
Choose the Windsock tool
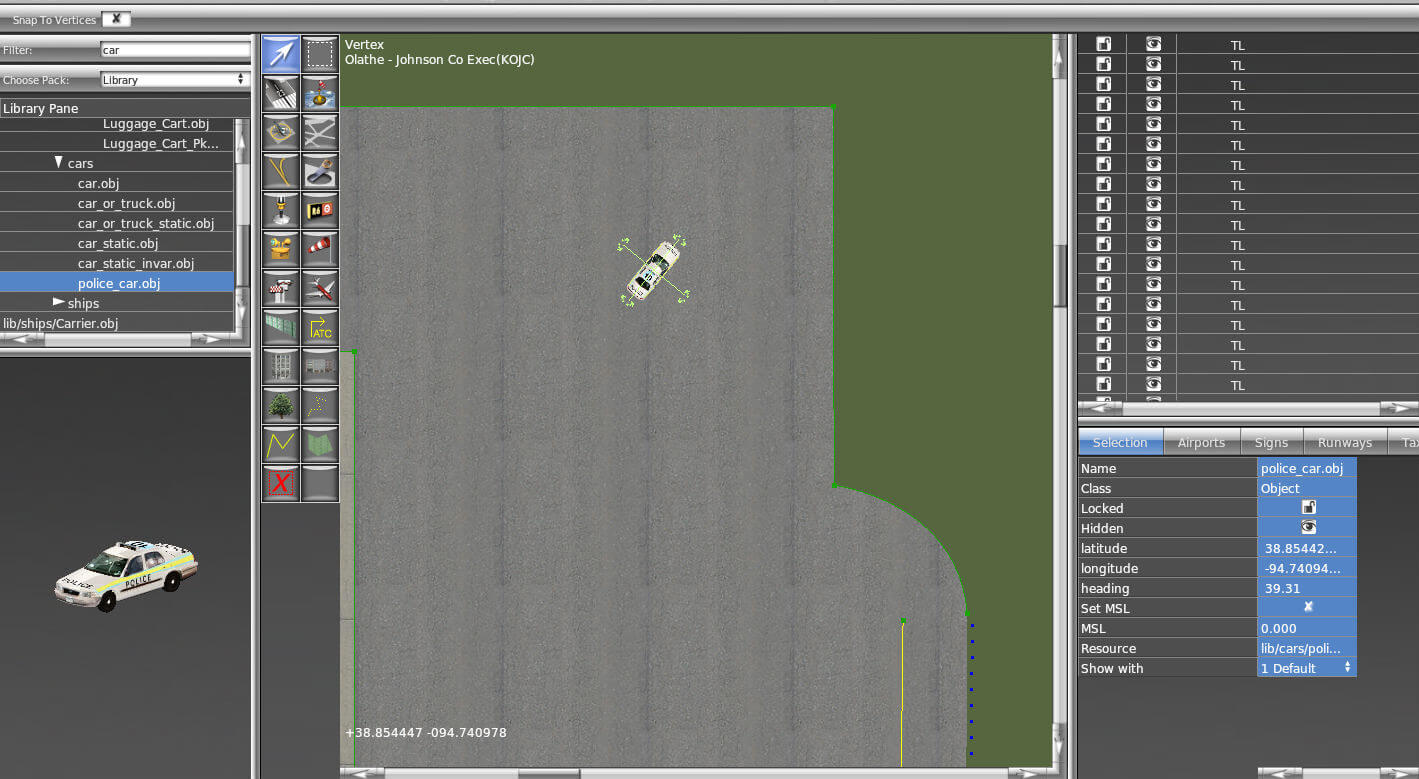click(x=320, y=249)
